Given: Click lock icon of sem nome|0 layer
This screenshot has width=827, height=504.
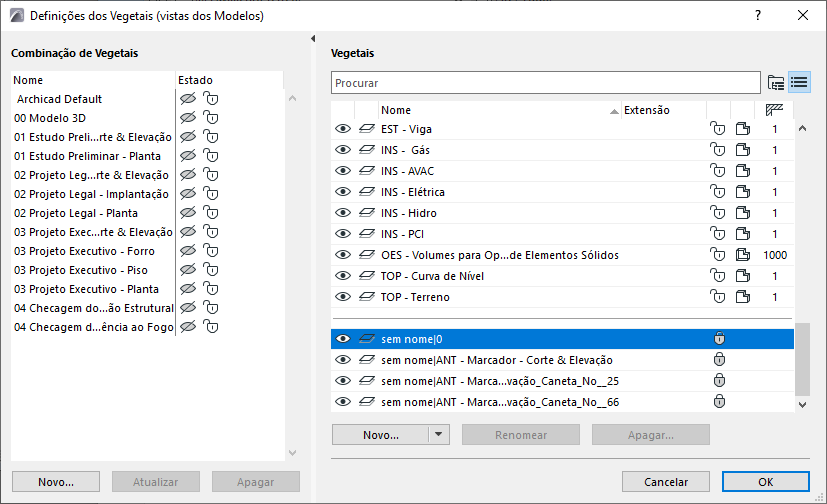Looking at the screenshot, I should pyautogui.click(x=716, y=339).
